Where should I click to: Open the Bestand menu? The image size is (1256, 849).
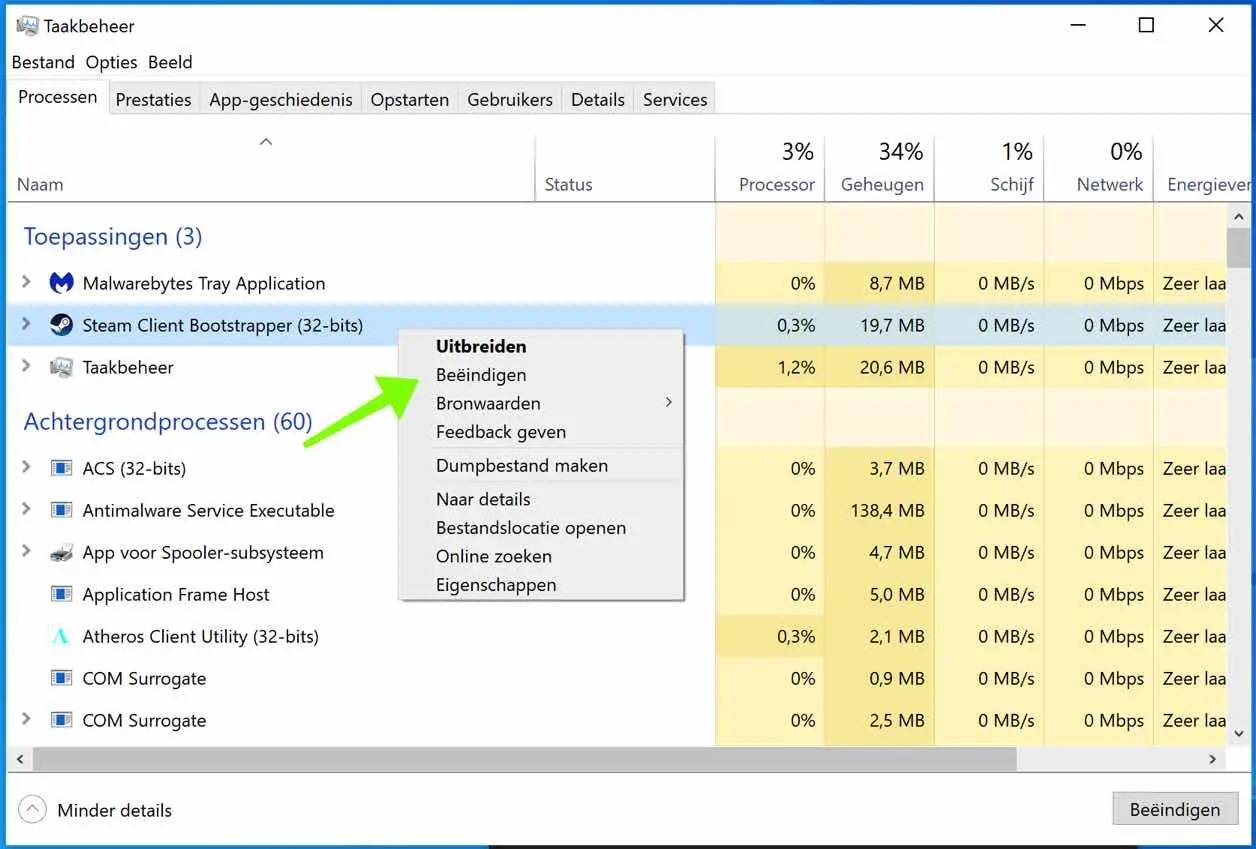[x=43, y=62]
